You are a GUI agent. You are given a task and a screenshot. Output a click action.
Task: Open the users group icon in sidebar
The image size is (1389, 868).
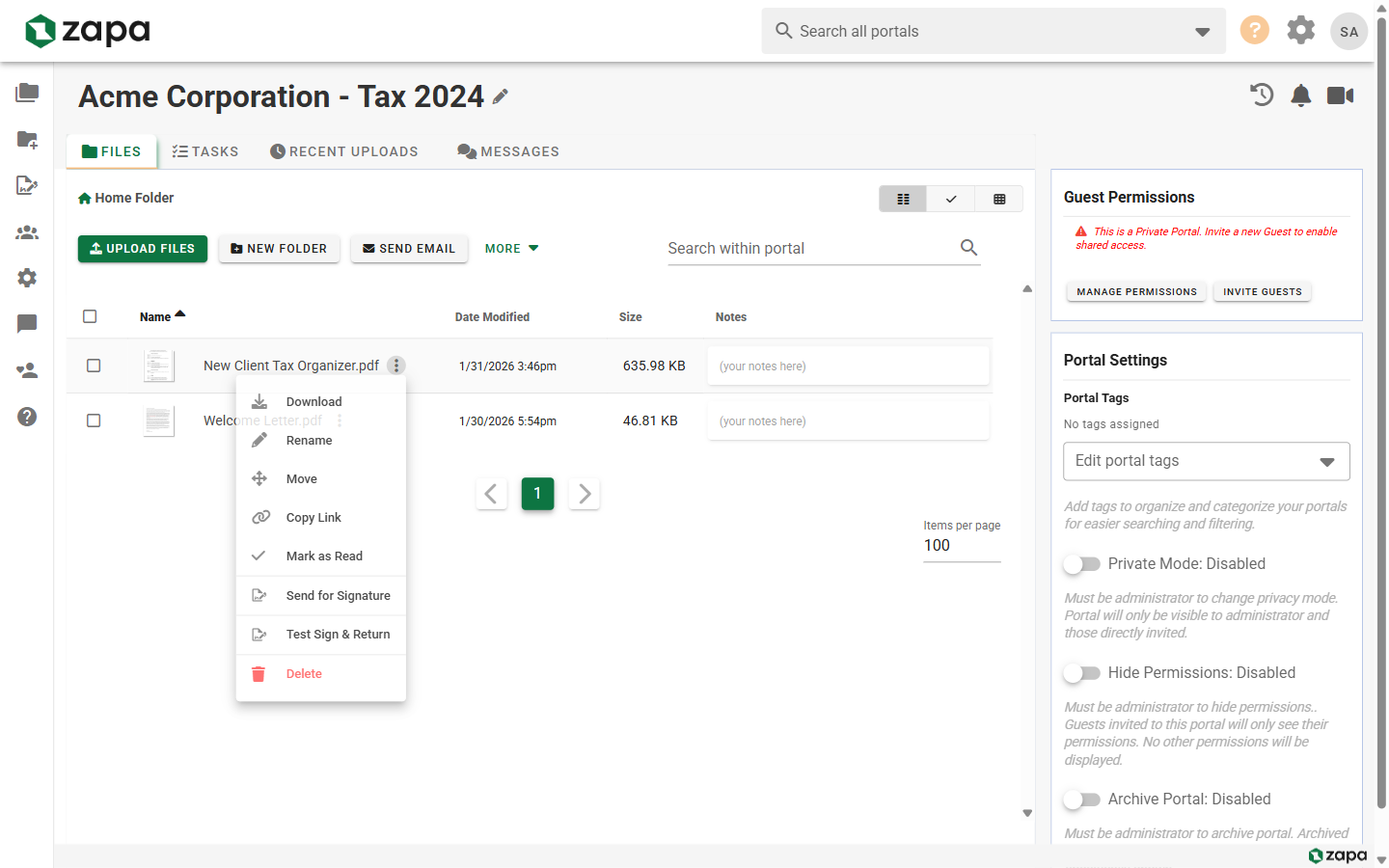coord(27,231)
